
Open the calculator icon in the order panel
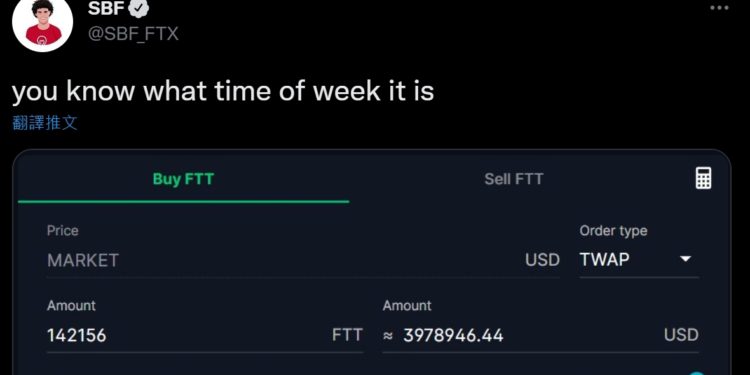pyautogui.click(x=703, y=178)
